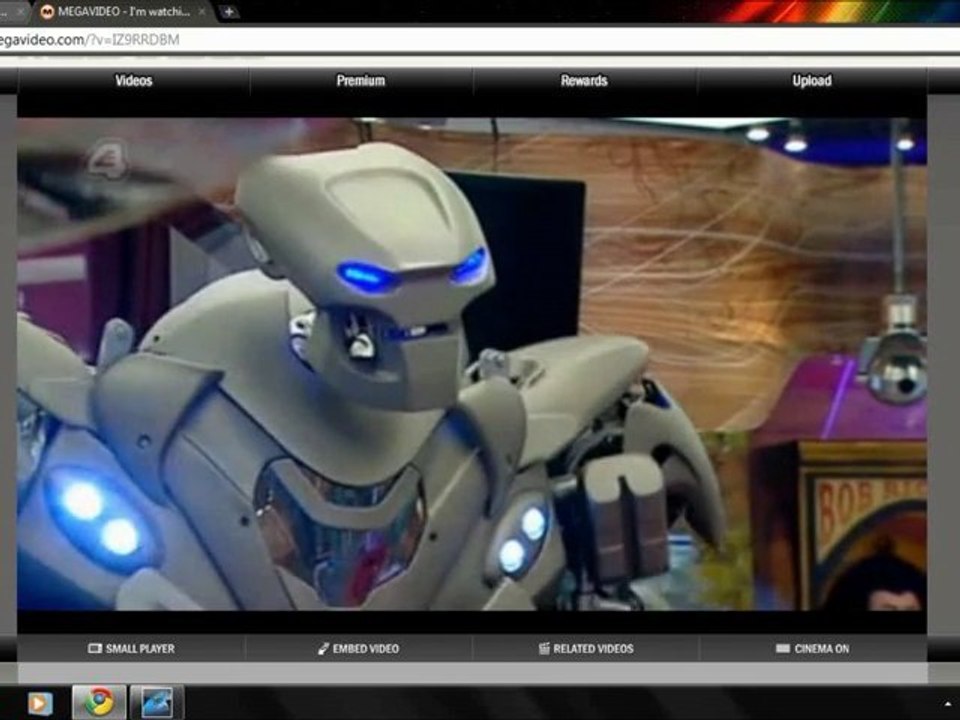Viewport: 960px width, 720px height.
Task: Select the MEGAVIDEO browser tab
Action: 122,12
